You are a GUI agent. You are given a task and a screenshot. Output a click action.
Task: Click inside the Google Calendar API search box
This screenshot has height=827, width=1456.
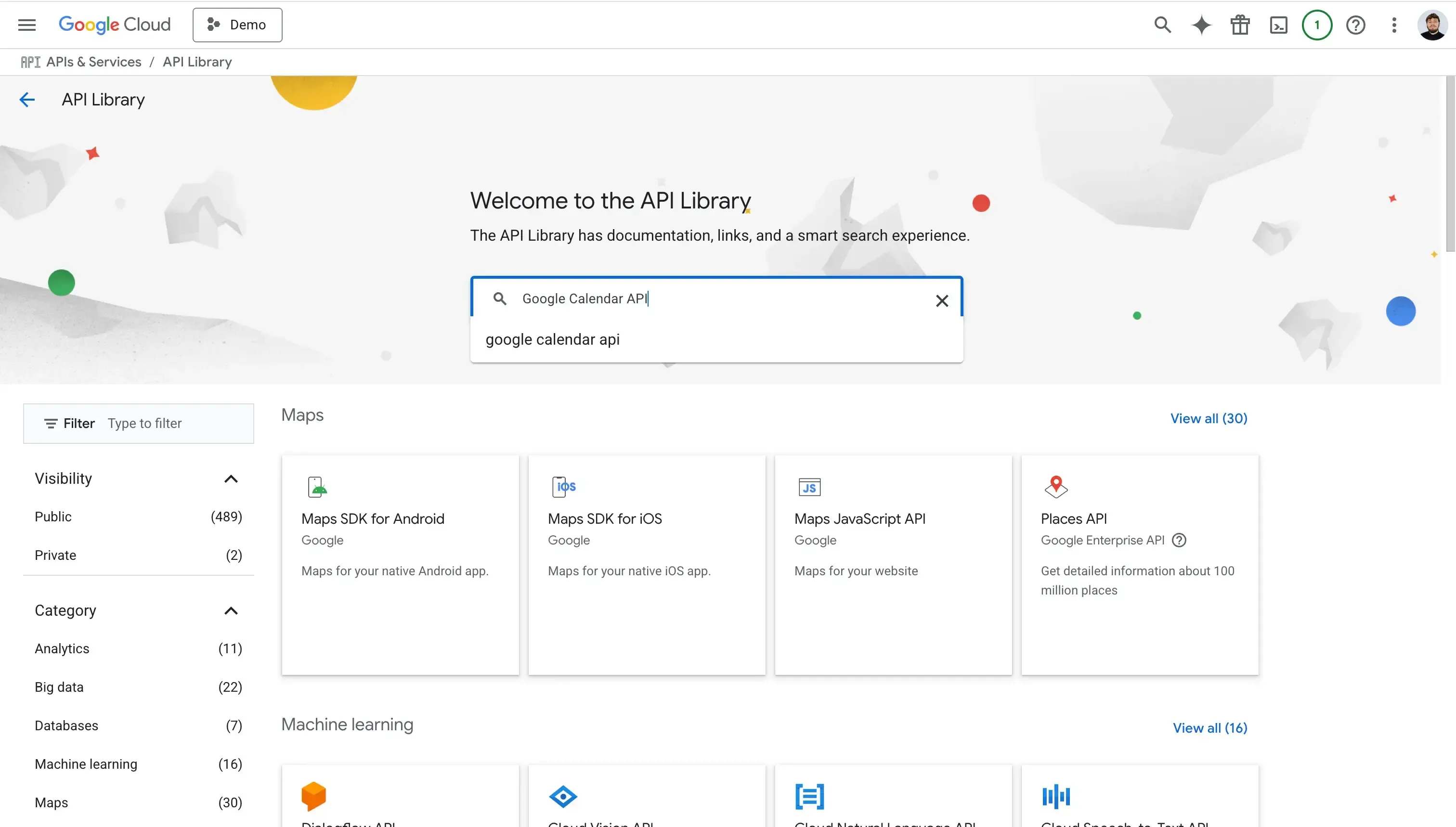(716, 298)
